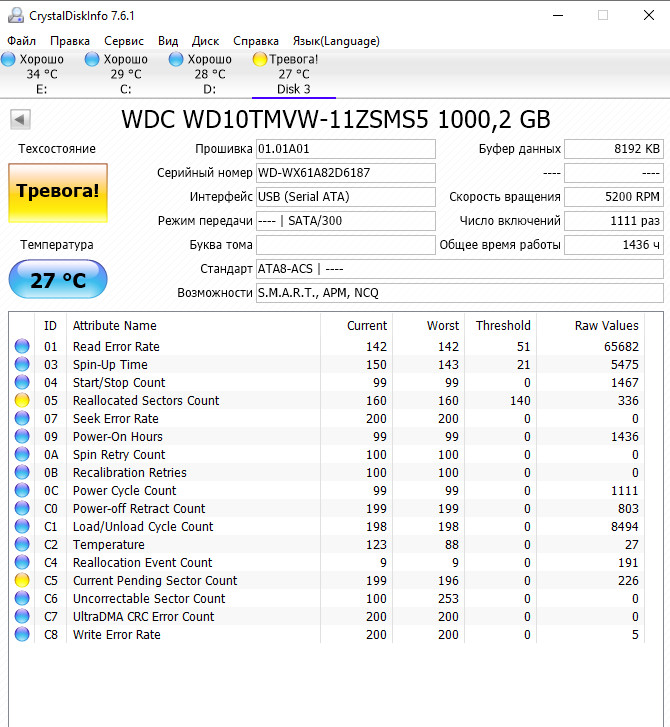Image resolution: width=670 pixels, height=727 pixels.
Task: Click status orb for Reallocation Event Count
Action: 22,562
